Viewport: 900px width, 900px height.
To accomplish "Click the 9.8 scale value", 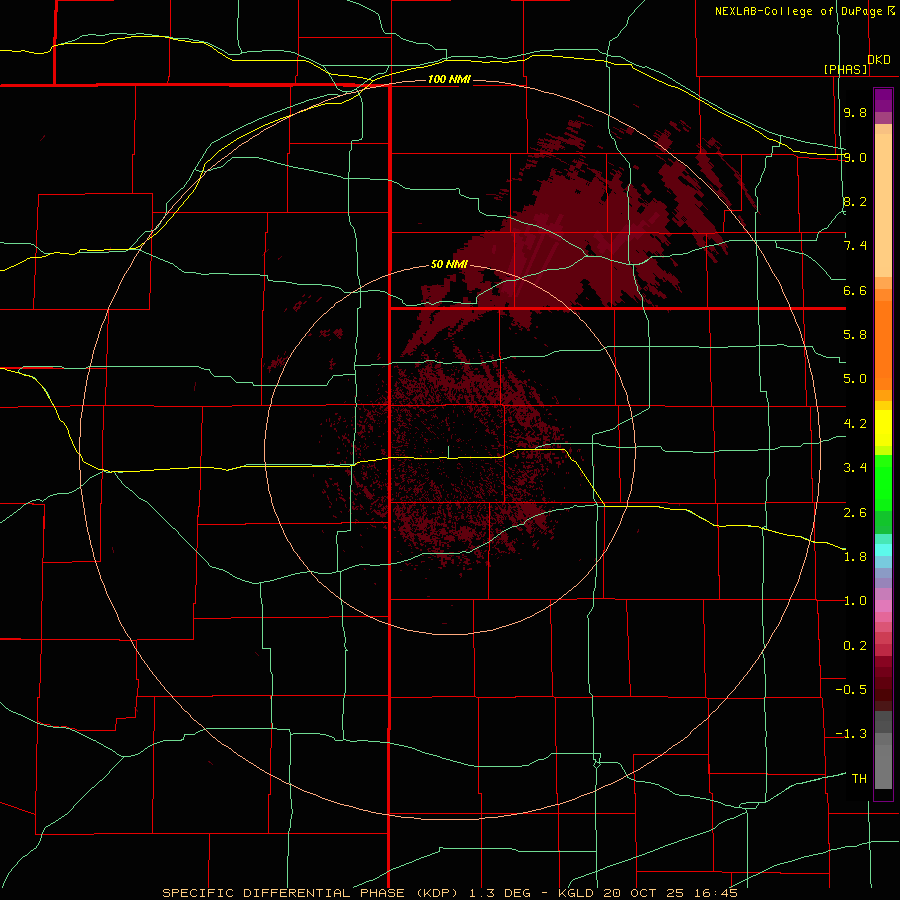I will (854, 112).
